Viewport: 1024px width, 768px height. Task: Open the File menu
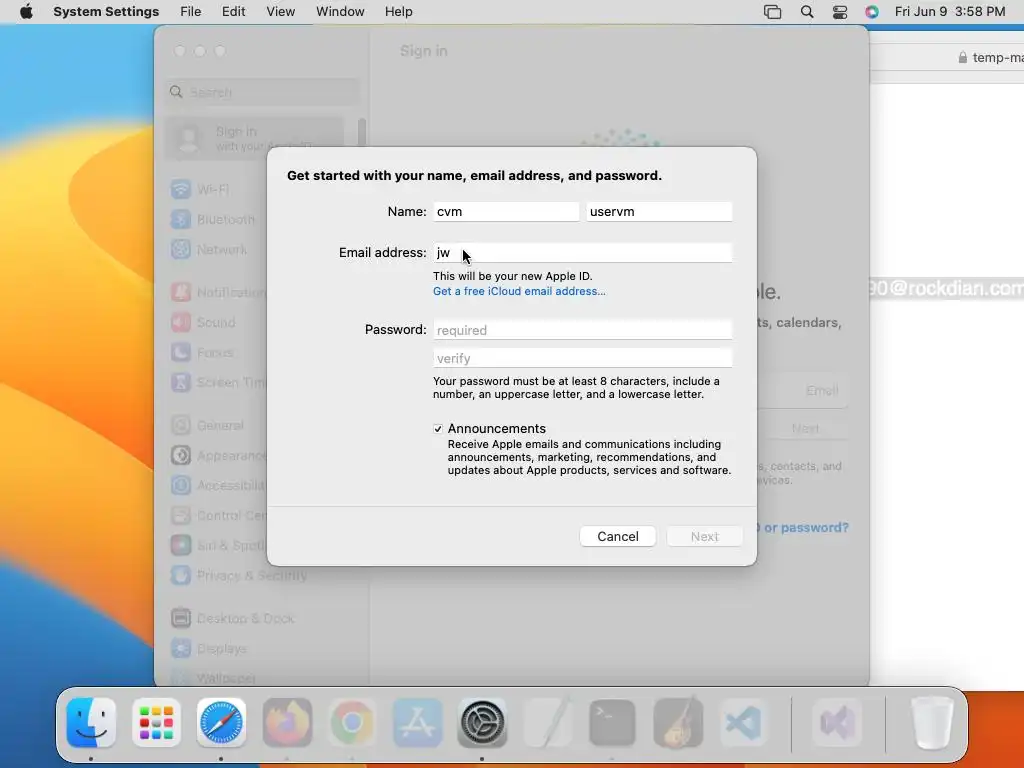191,12
